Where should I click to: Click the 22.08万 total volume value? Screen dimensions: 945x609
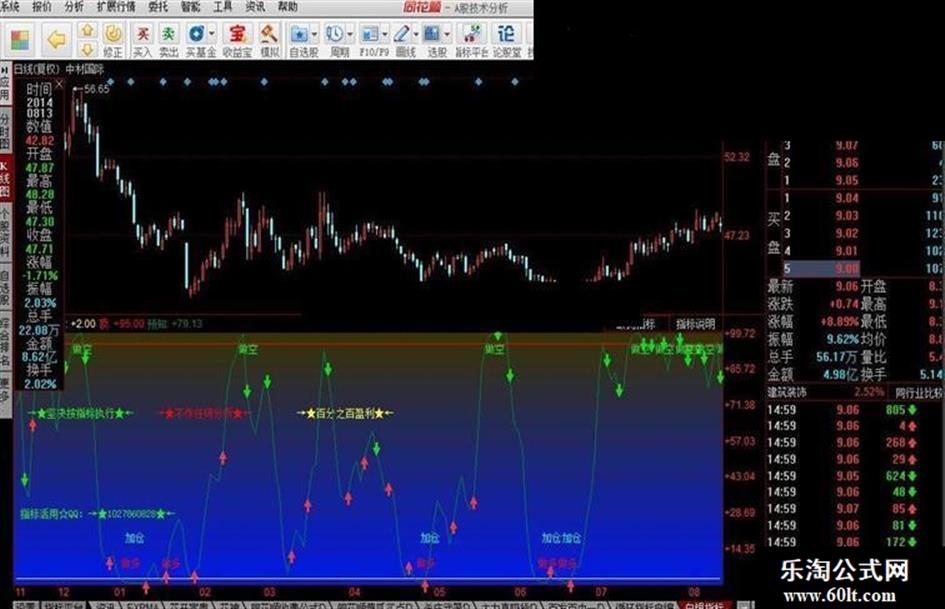tap(39, 330)
